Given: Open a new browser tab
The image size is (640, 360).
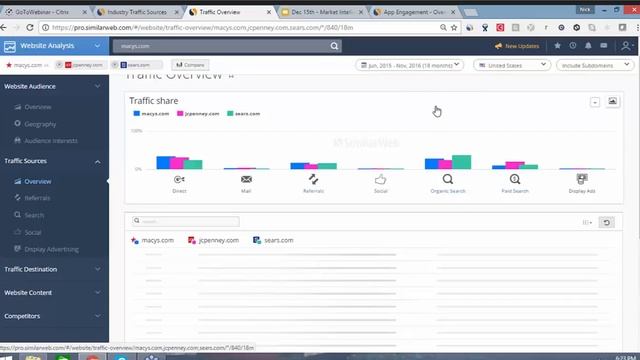Looking at the screenshot, I should pyautogui.click(x=471, y=12).
